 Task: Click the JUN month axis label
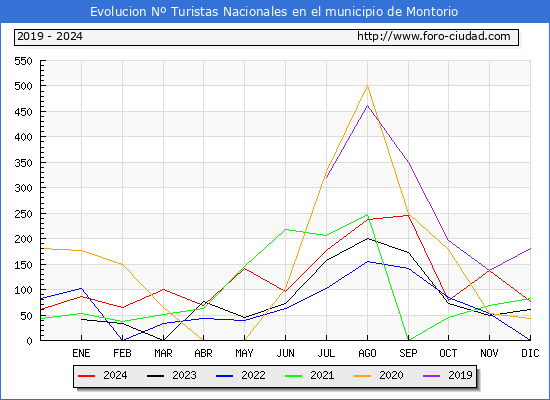pos(286,353)
